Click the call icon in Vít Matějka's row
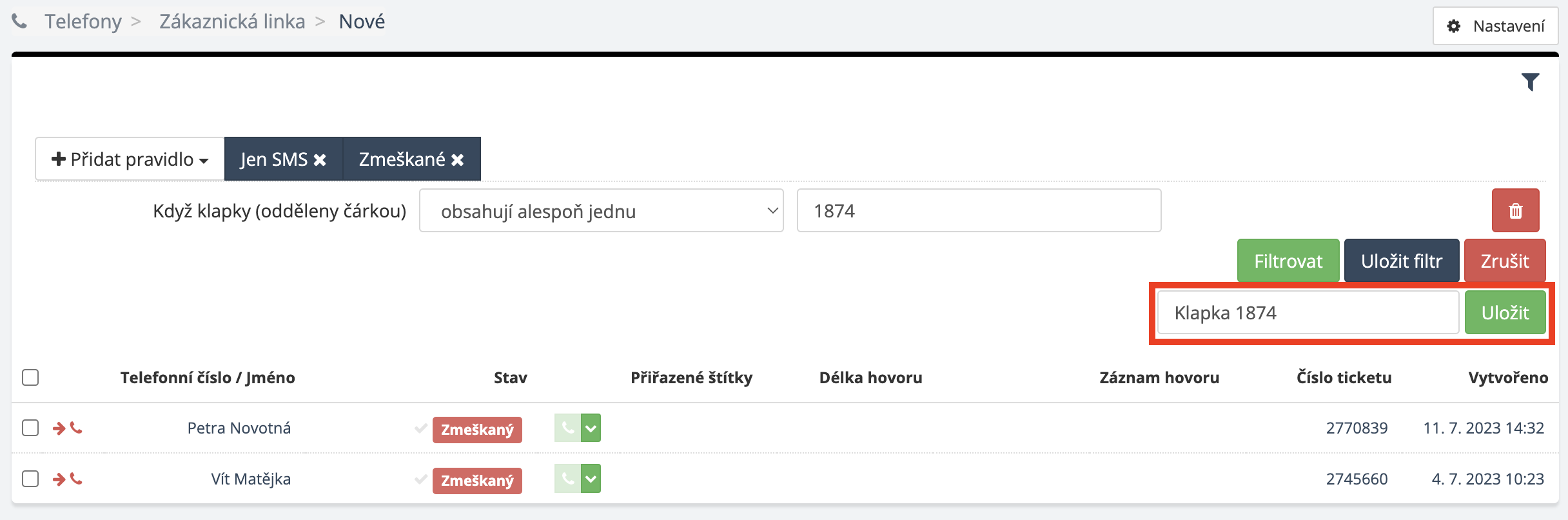 [x=567, y=479]
